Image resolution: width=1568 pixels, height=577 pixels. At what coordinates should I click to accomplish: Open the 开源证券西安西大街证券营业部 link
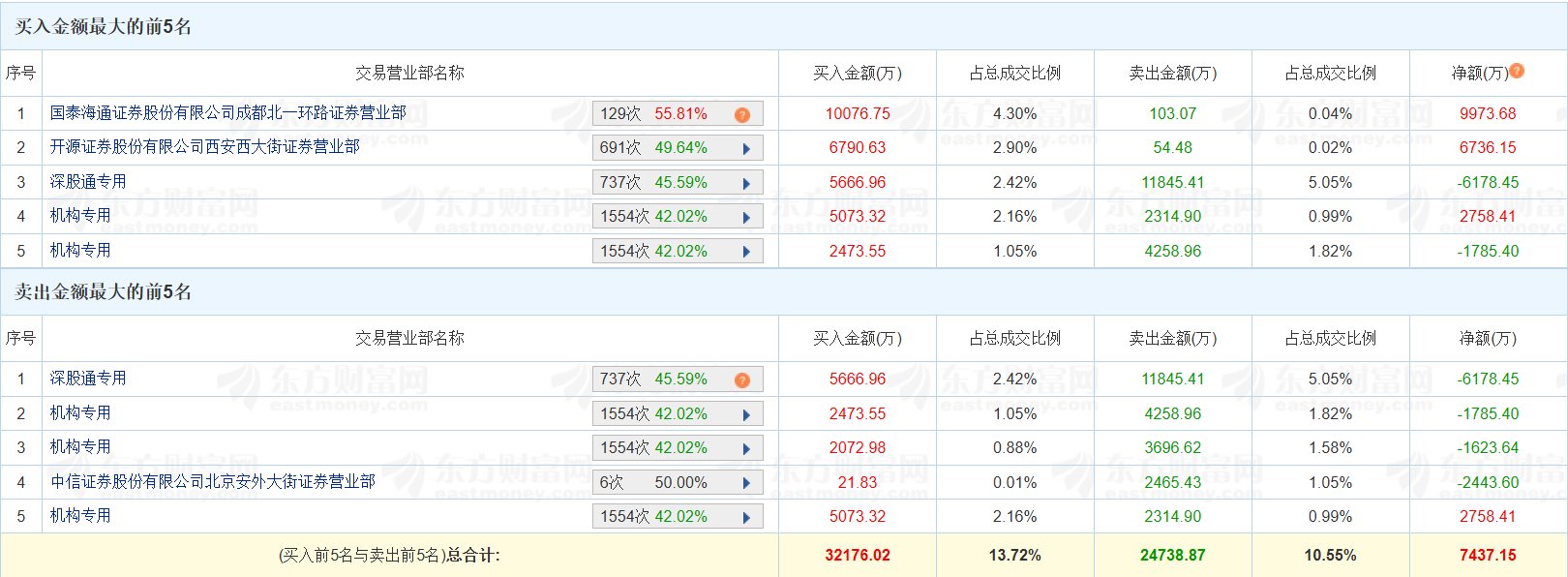pos(204,147)
